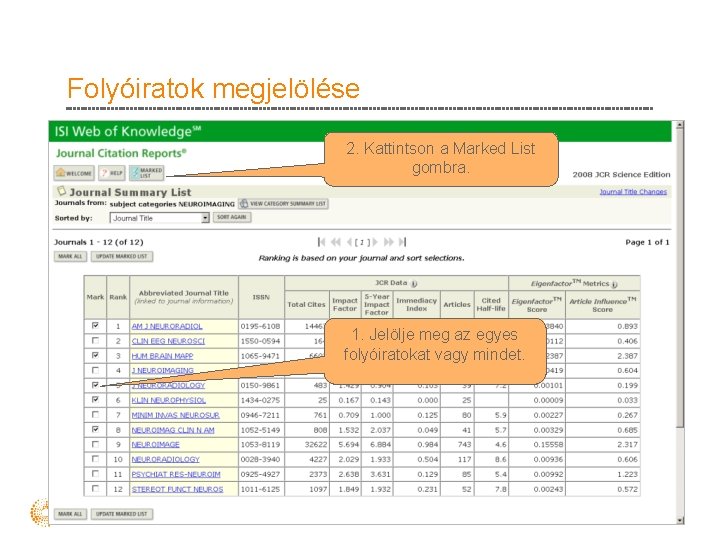The image size is (720, 540).
Task: Click ISSN cell 0946-7211
Action: 260,415
